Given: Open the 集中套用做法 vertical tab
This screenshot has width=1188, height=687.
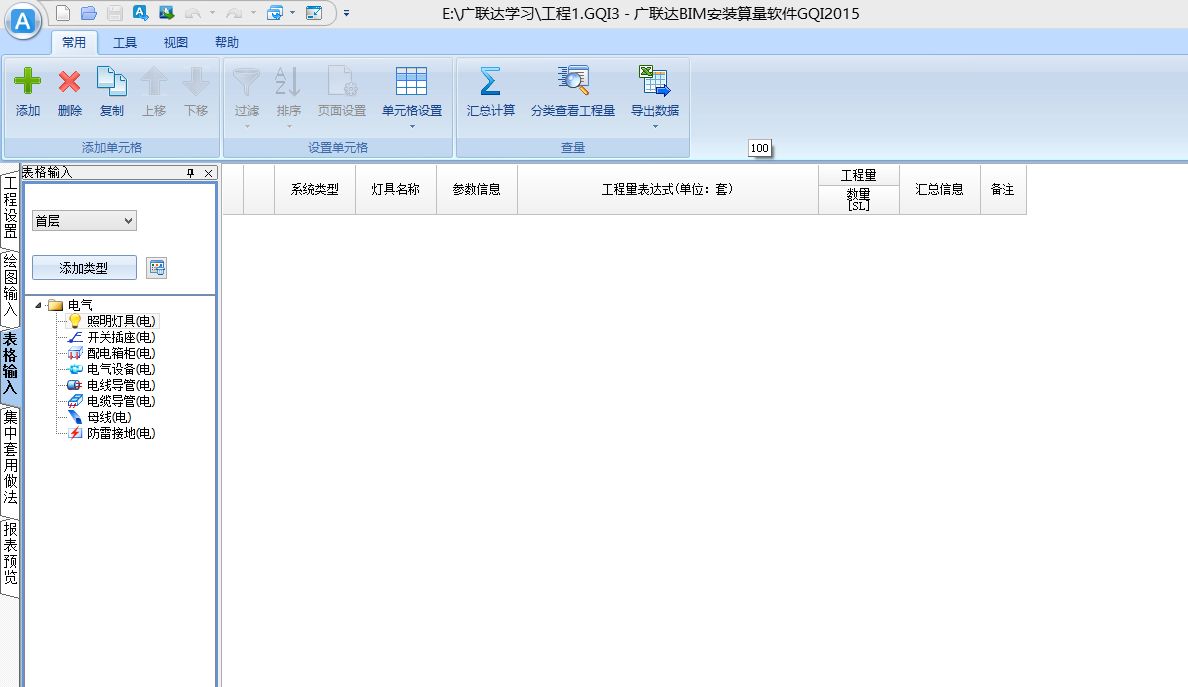Looking at the screenshot, I should click(x=10, y=458).
